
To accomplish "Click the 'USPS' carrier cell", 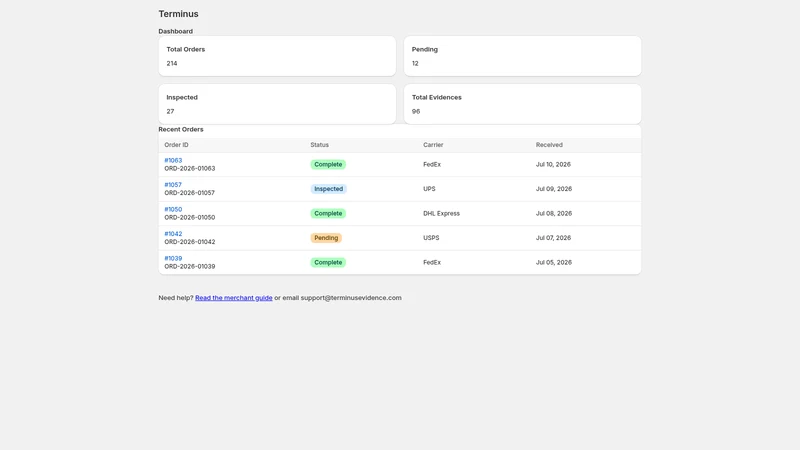I will (x=431, y=238).
